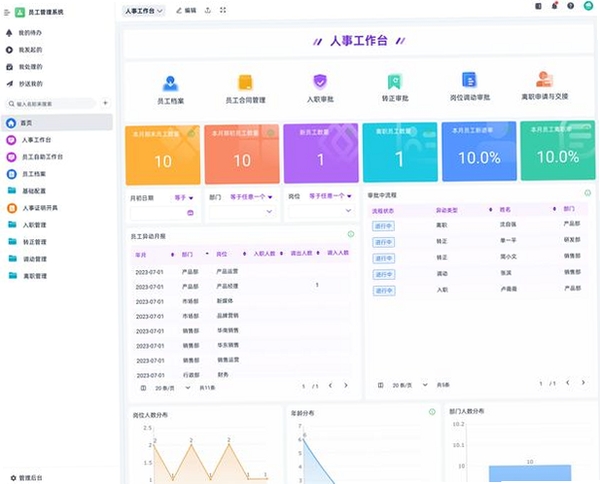Open the 岗位调动审批 document icon
The width and height of the screenshot is (600, 484).
[470, 80]
